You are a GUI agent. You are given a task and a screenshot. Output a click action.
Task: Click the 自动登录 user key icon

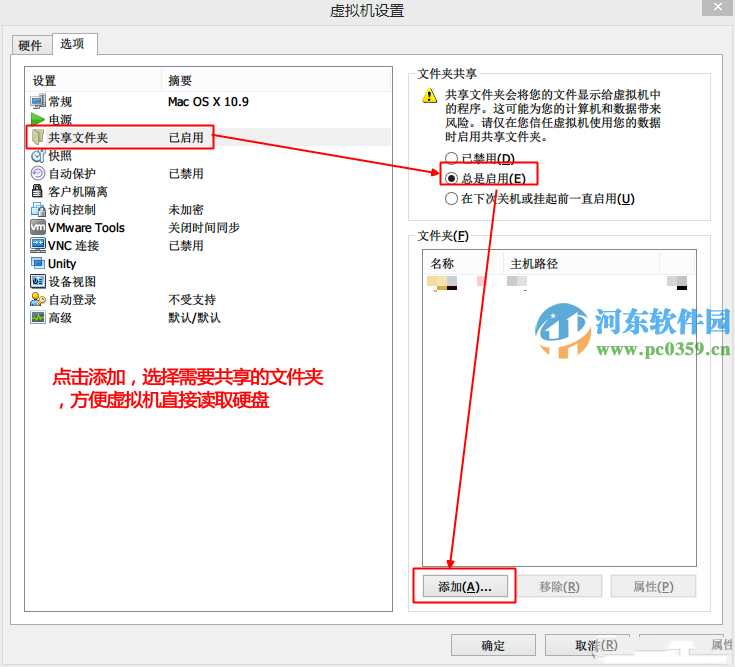38,299
